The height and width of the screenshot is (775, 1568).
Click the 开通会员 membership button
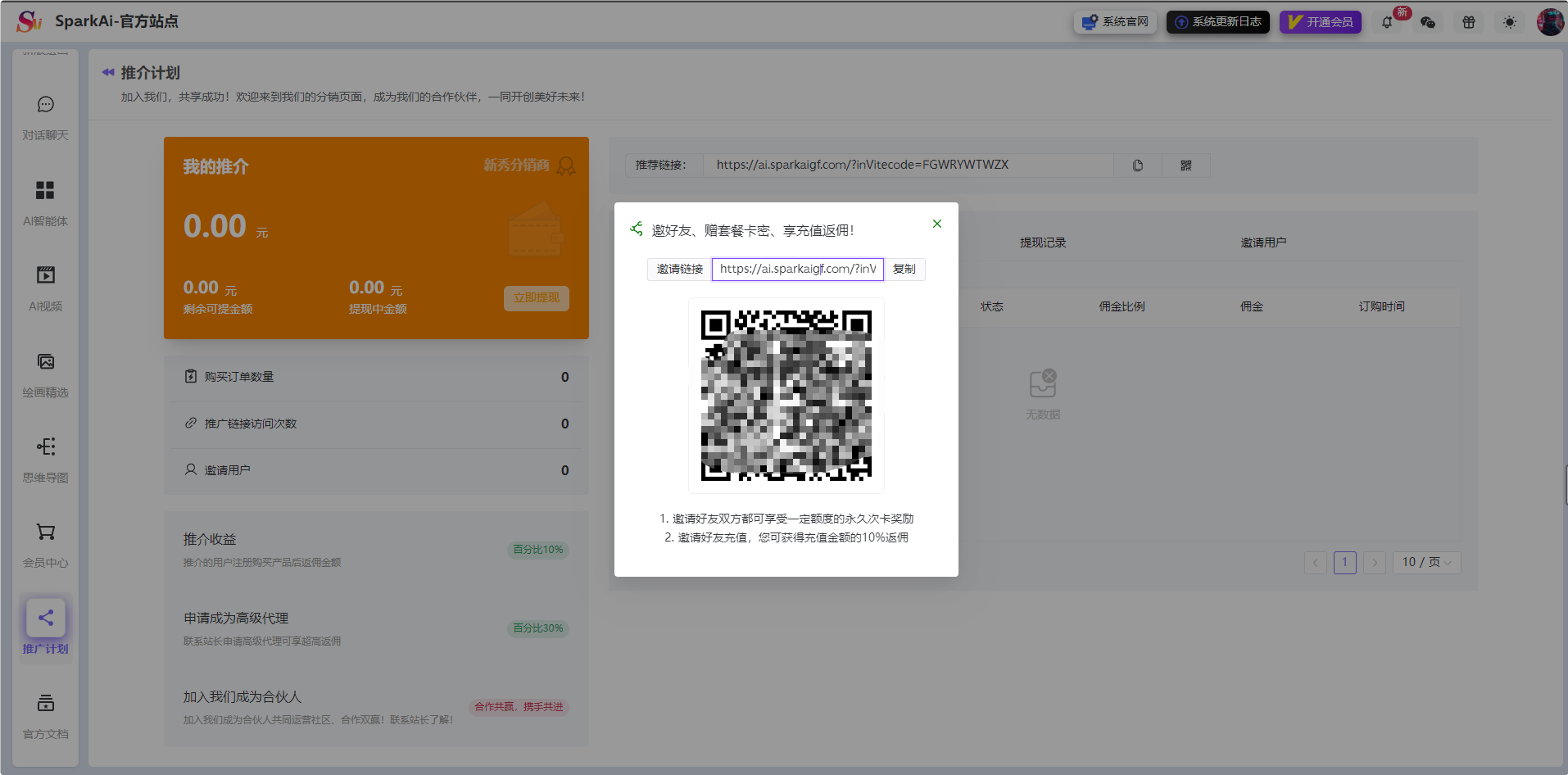coord(1321,22)
